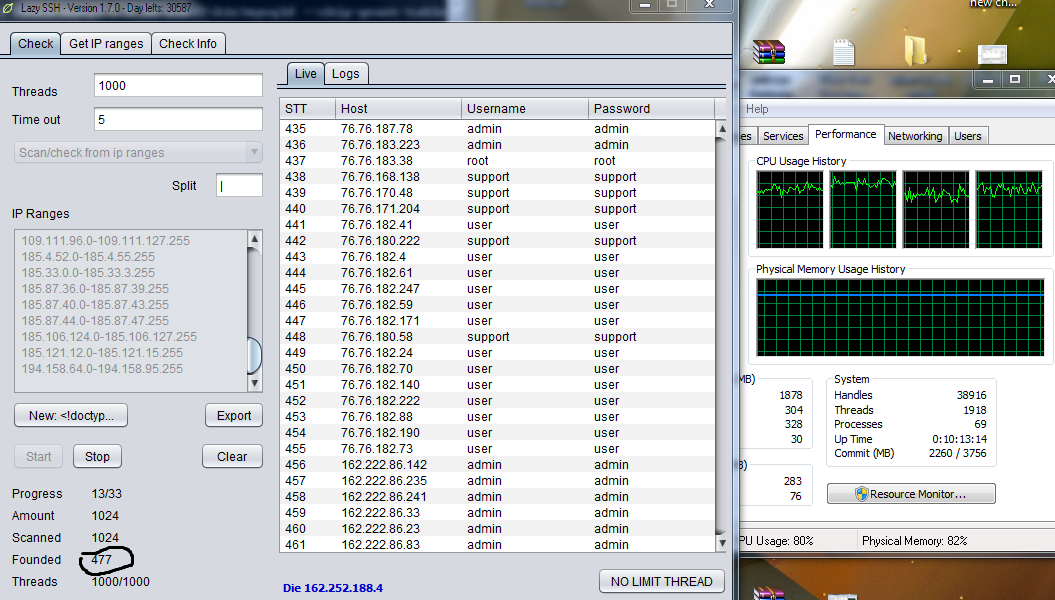Click the Threads input field

coord(178,85)
